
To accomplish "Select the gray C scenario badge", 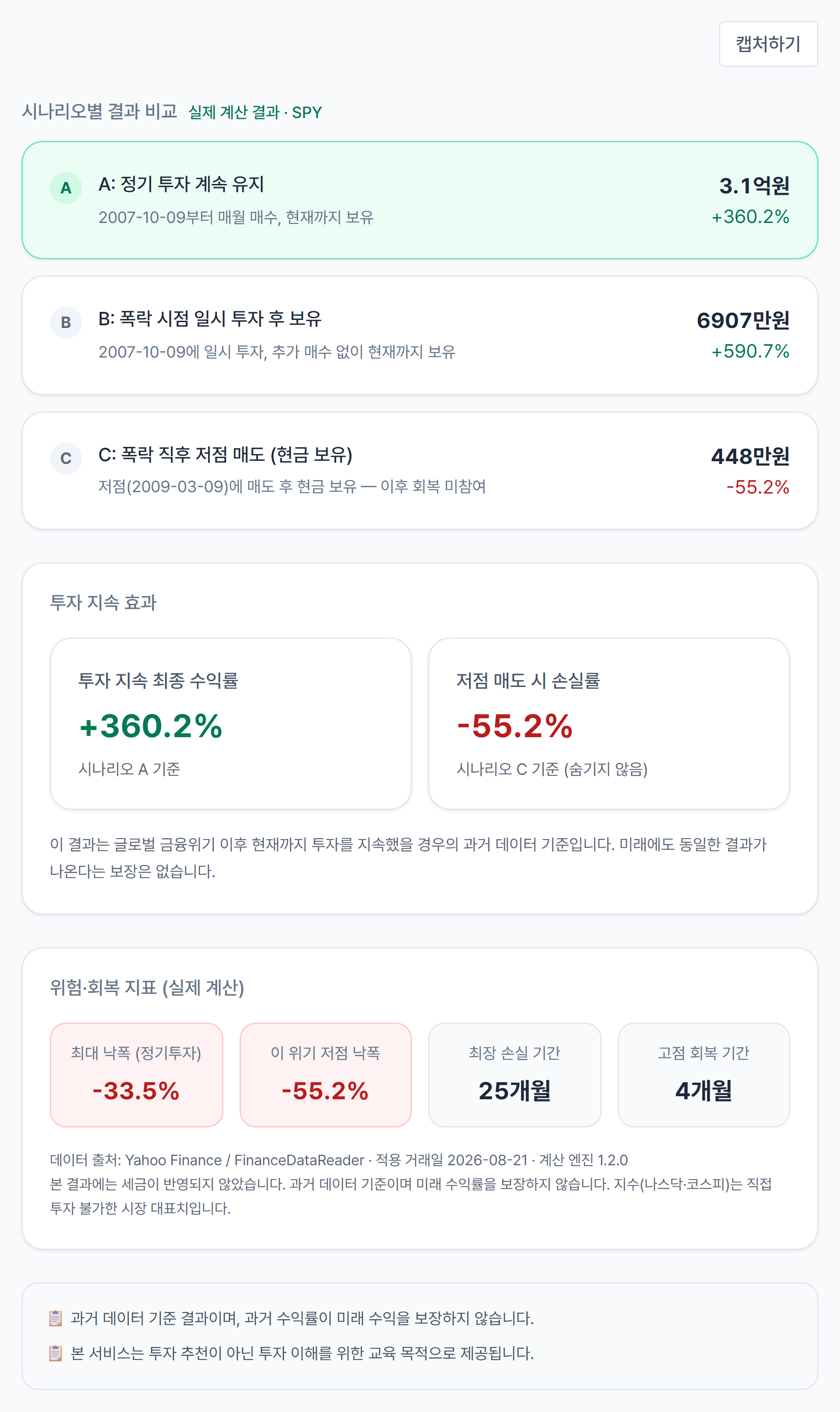I will click(66, 459).
